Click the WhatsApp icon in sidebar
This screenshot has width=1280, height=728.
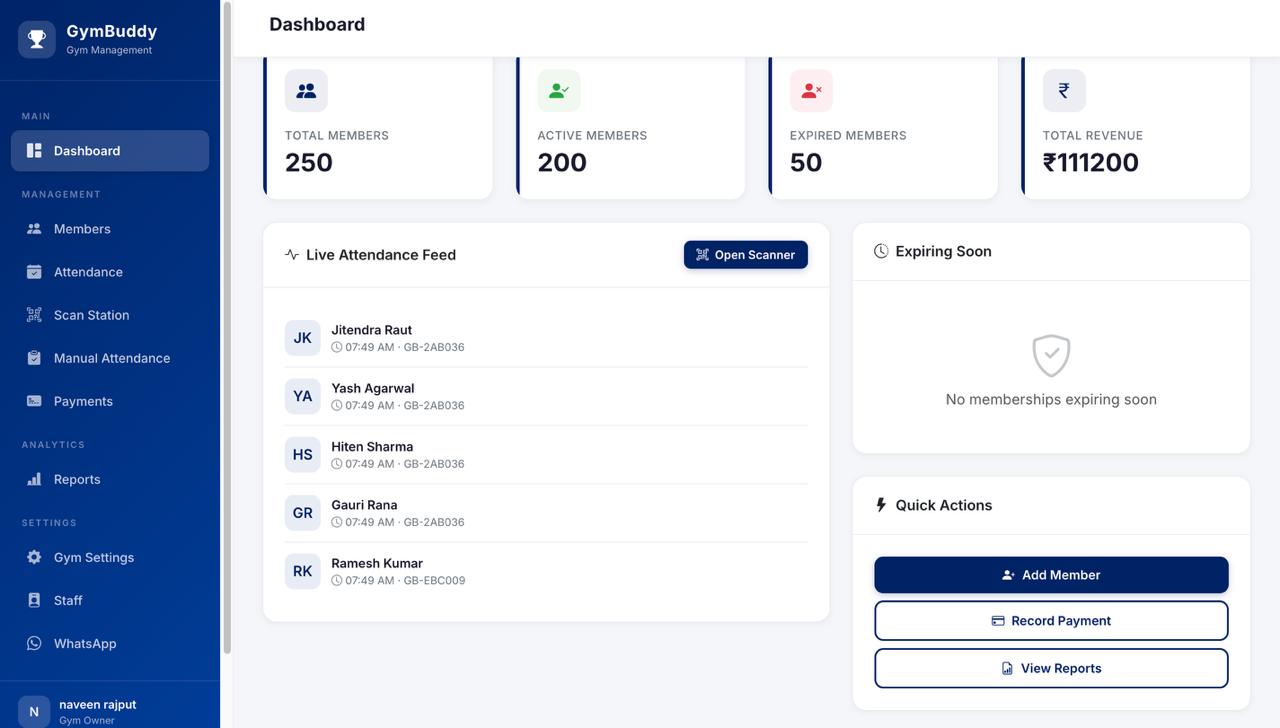click(x=34, y=644)
